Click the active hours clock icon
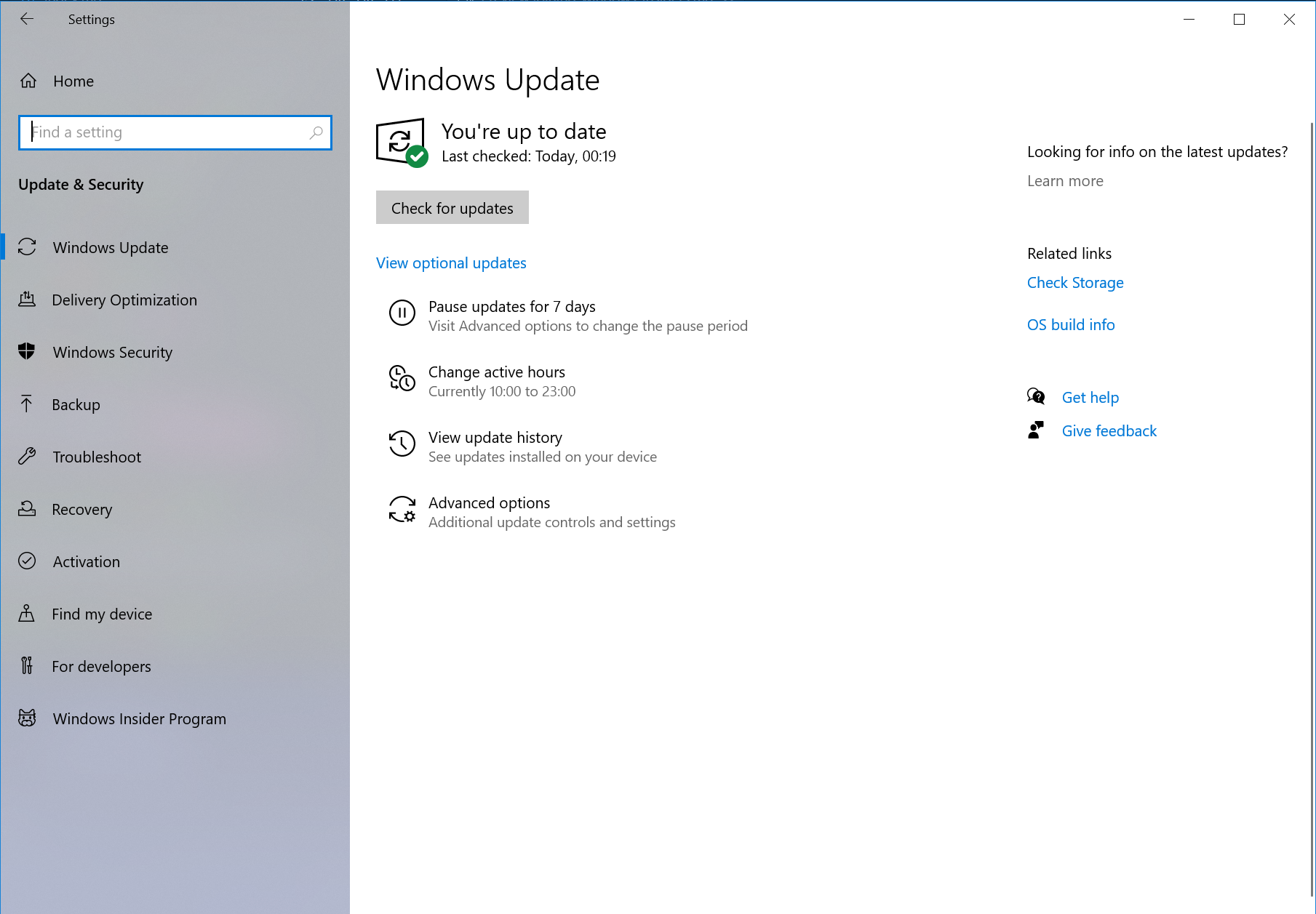The image size is (1316, 914). [402, 379]
